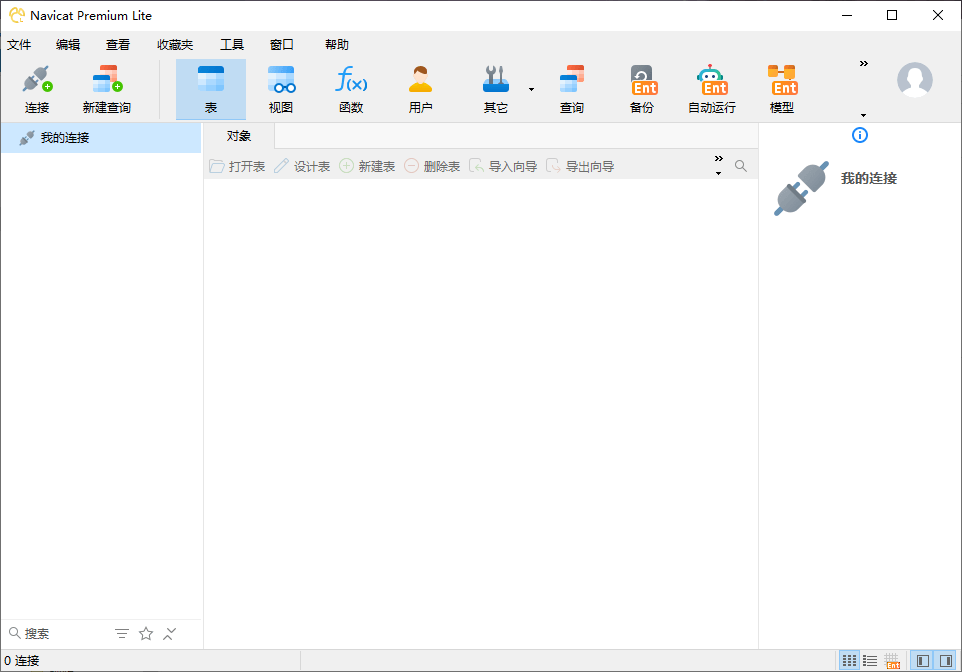This screenshot has width=962, height=672.
Task: Open the 查询 (Query) icon
Action: click(571, 88)
